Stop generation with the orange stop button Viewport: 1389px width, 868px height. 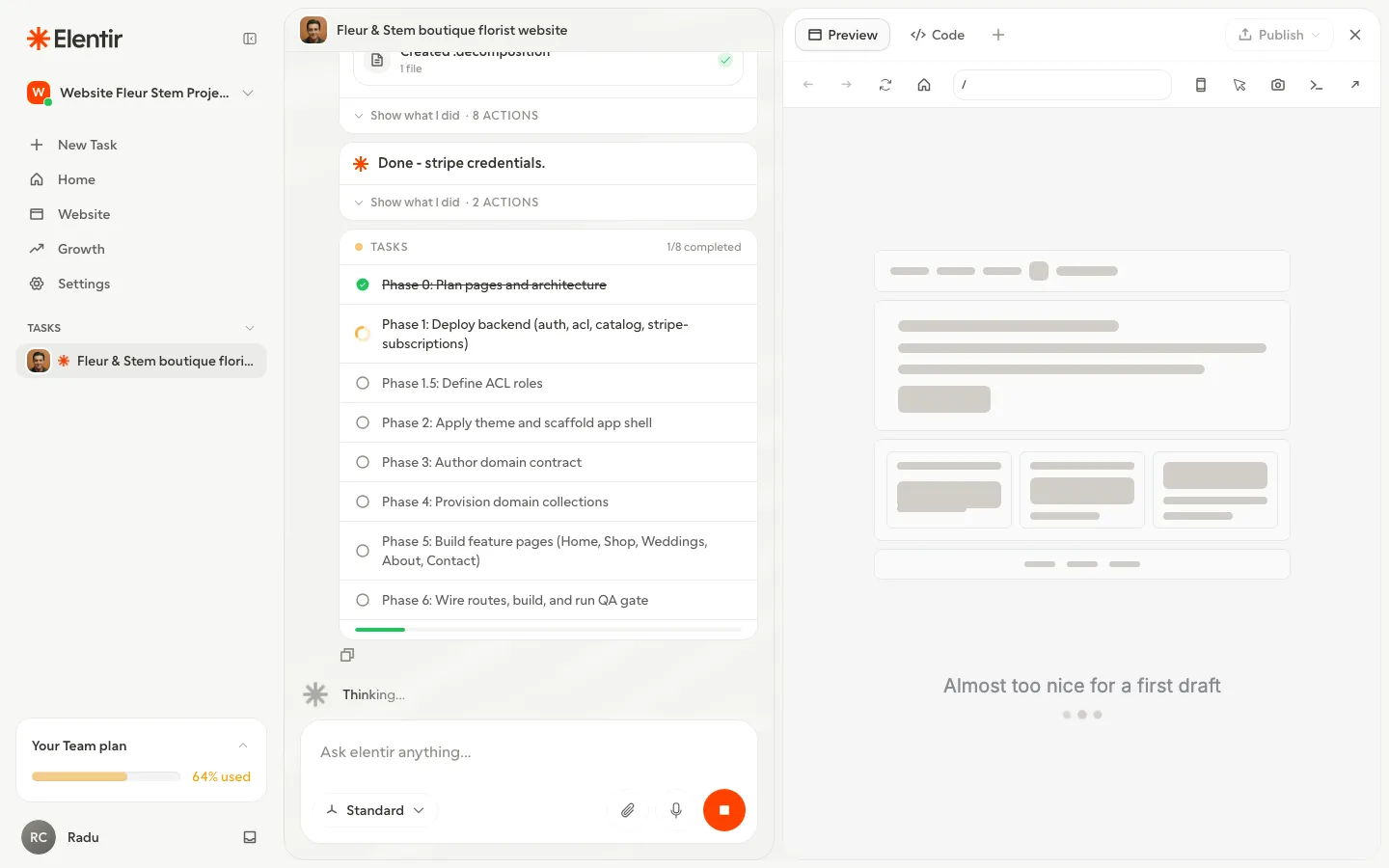pyautogui.click(x=724, y=810)
